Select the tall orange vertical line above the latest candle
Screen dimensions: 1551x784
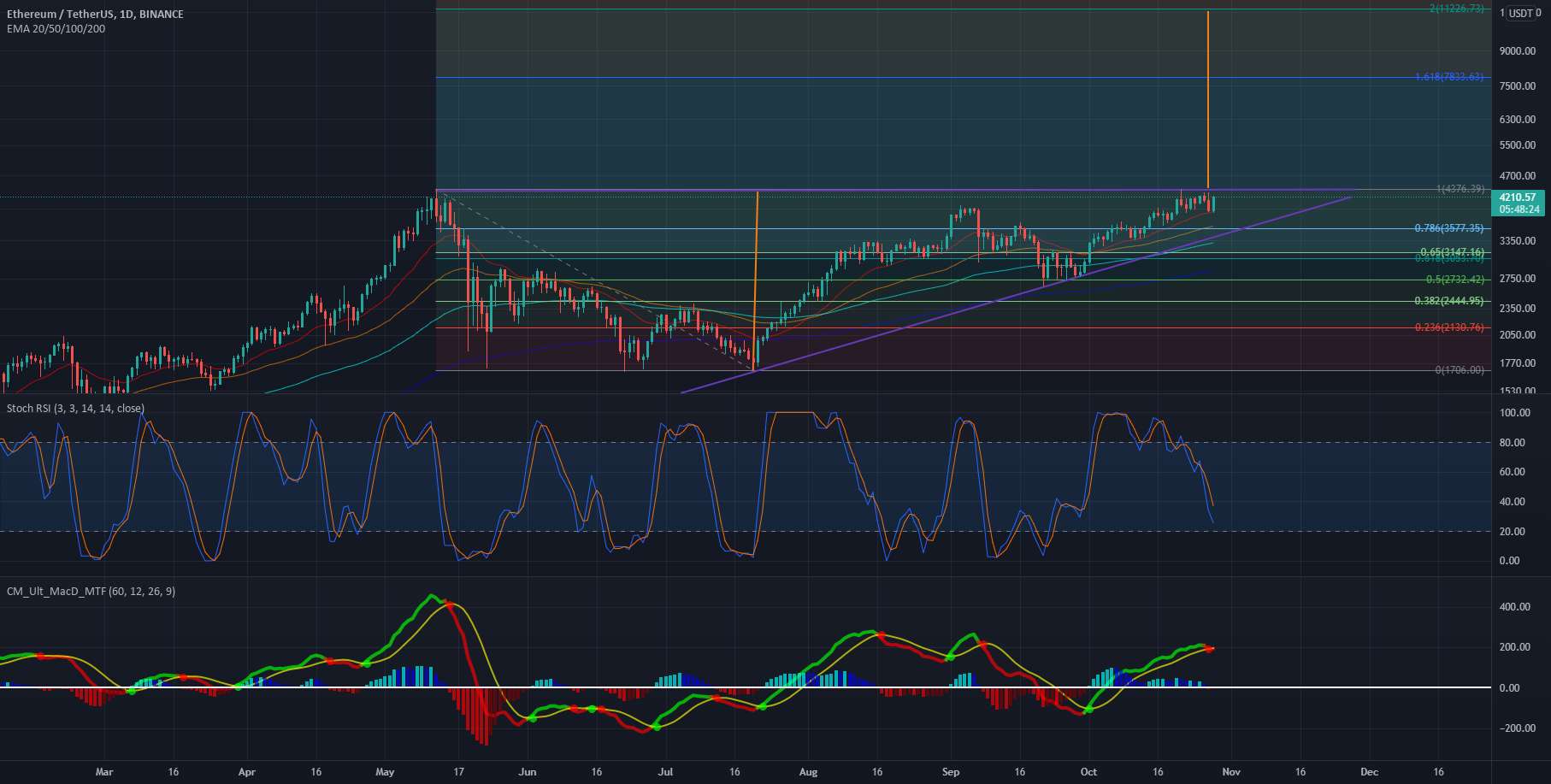pos(1208,99)
